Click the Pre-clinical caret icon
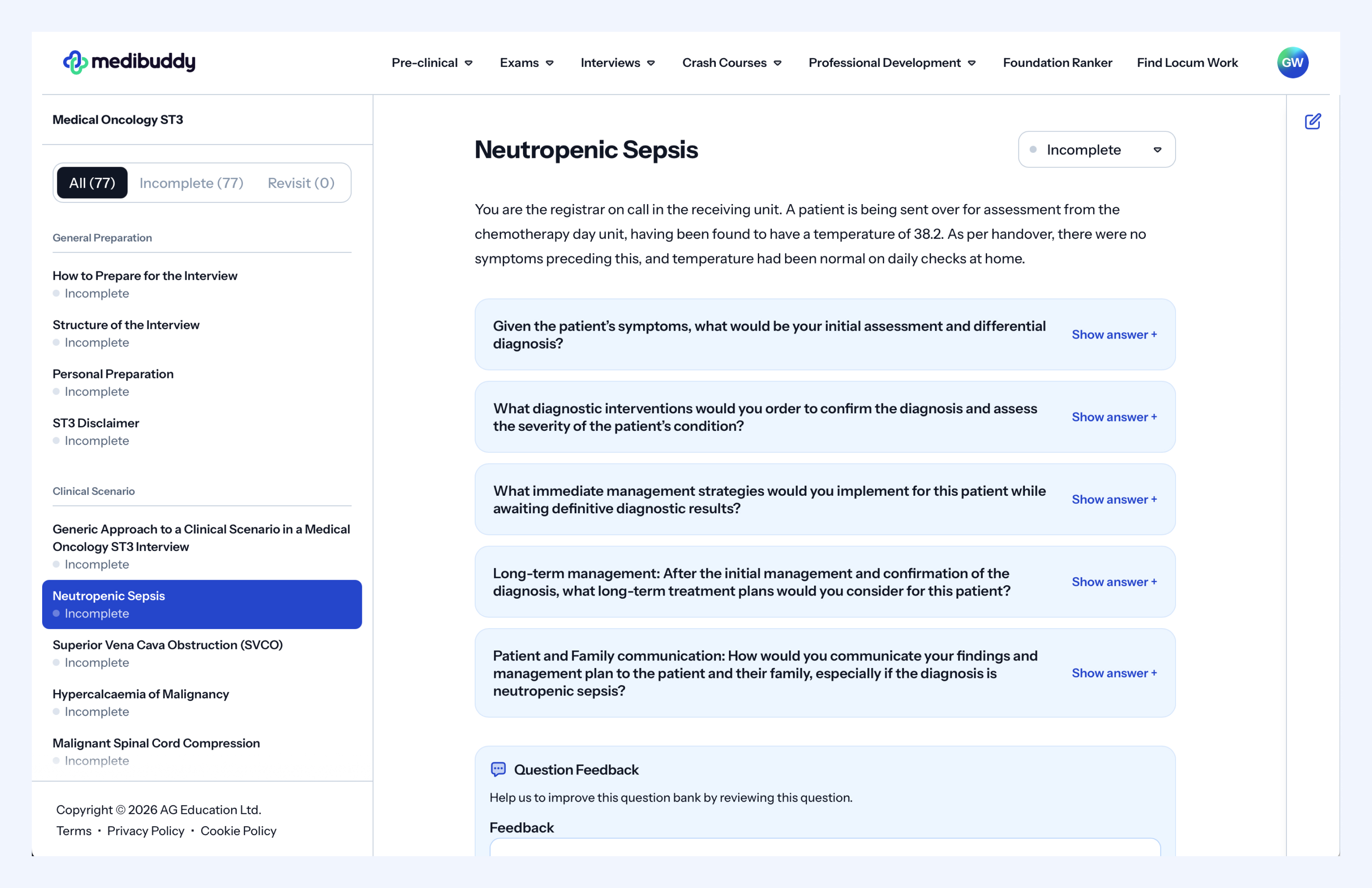The image size is (1372, 888). pyautogui.click(x=468, y=63)
